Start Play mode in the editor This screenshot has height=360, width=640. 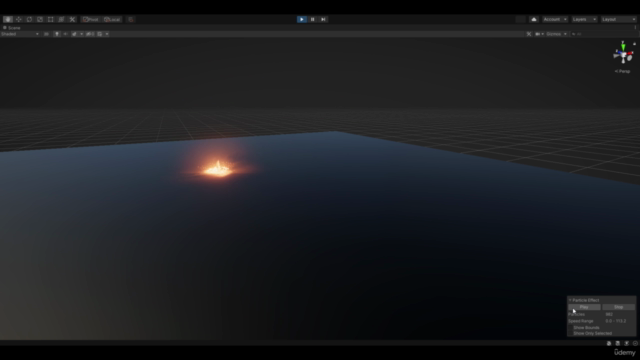click(x=302, y=19)
